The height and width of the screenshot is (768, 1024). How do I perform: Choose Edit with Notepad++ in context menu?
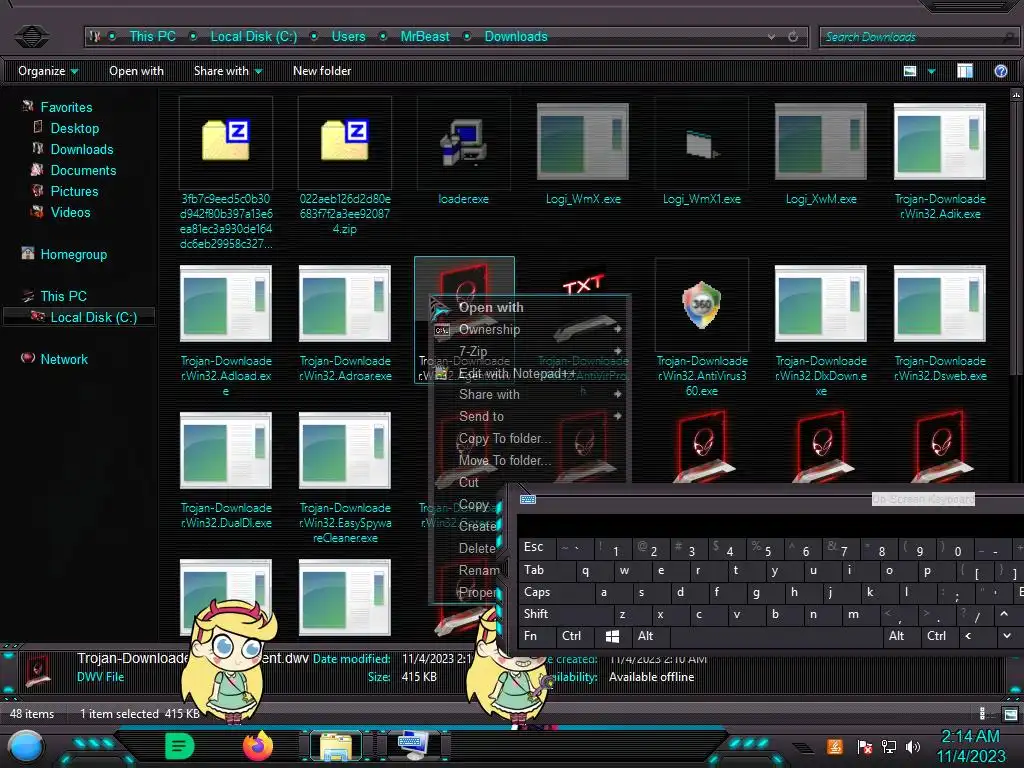pyautogui.click(x=529, y=374)
